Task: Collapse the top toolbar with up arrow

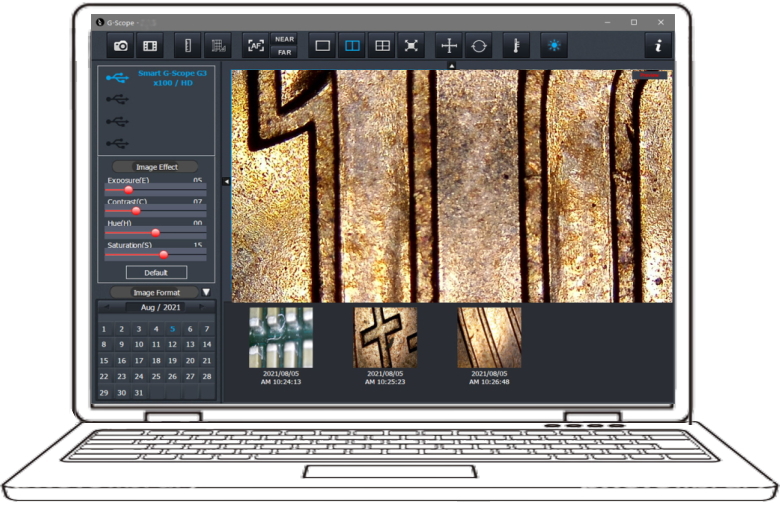Action: point(451,65)
